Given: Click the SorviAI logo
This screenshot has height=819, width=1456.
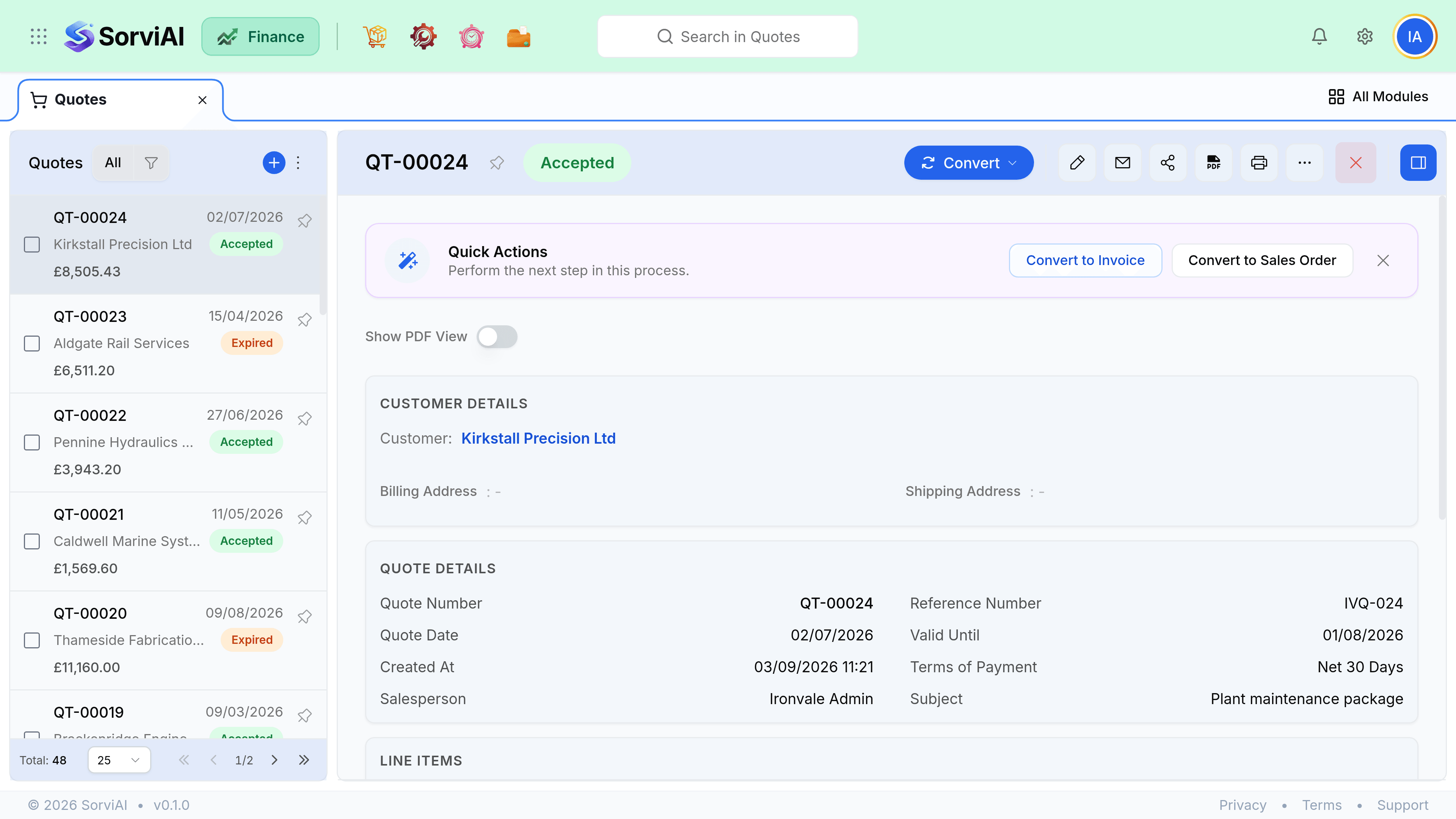Looking at the screenshot, I should pos(124,37).
